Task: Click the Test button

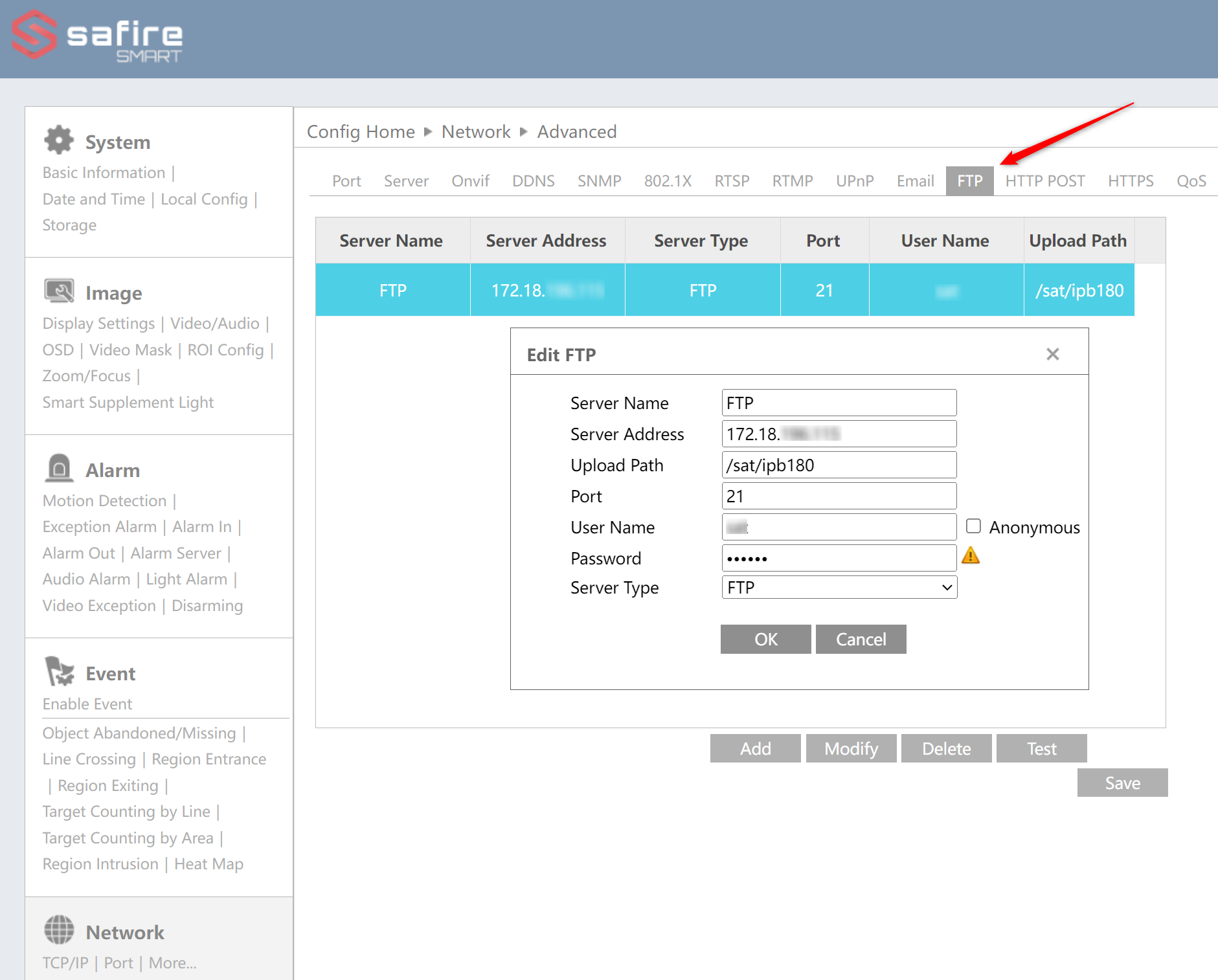Action: point(1041,748)
